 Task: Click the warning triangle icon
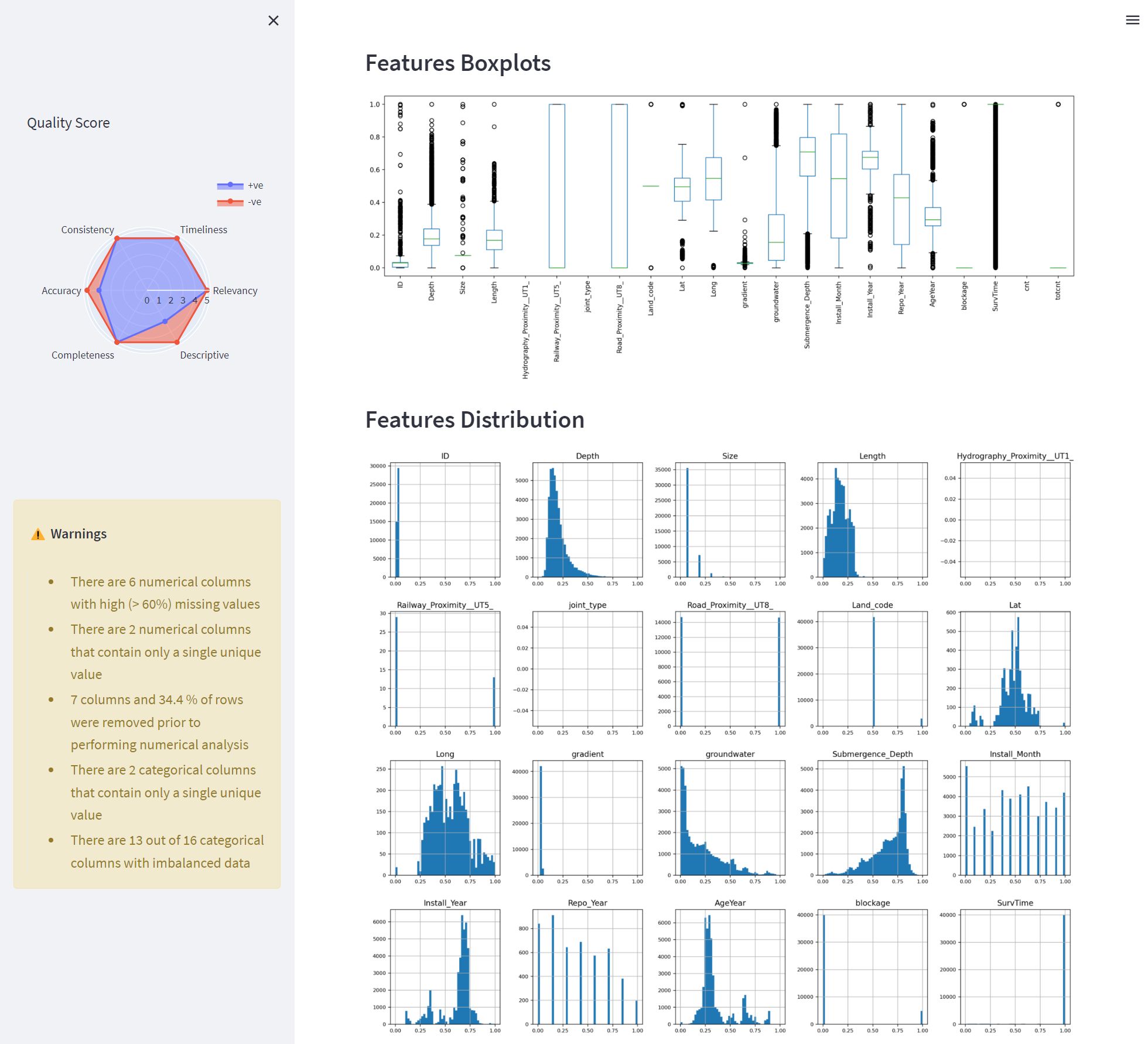pos(37,534)
